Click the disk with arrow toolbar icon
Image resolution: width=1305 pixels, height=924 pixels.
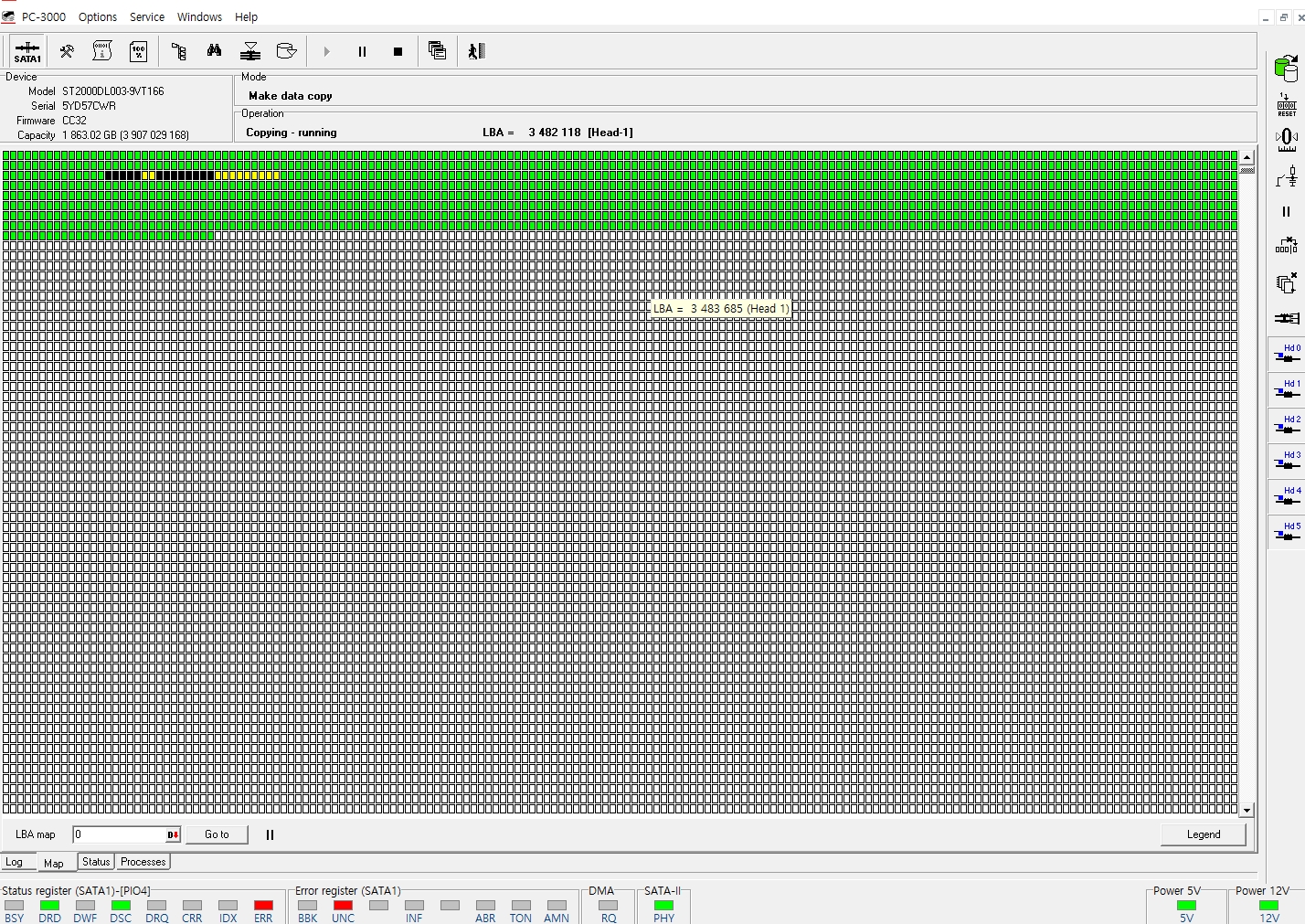[286, 51]
